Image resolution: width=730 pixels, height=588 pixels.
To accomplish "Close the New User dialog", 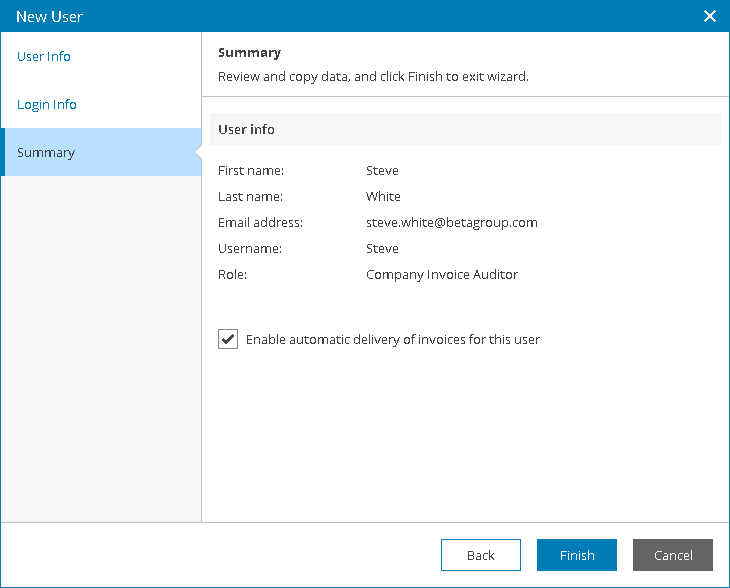I will [x=710, y=16].
